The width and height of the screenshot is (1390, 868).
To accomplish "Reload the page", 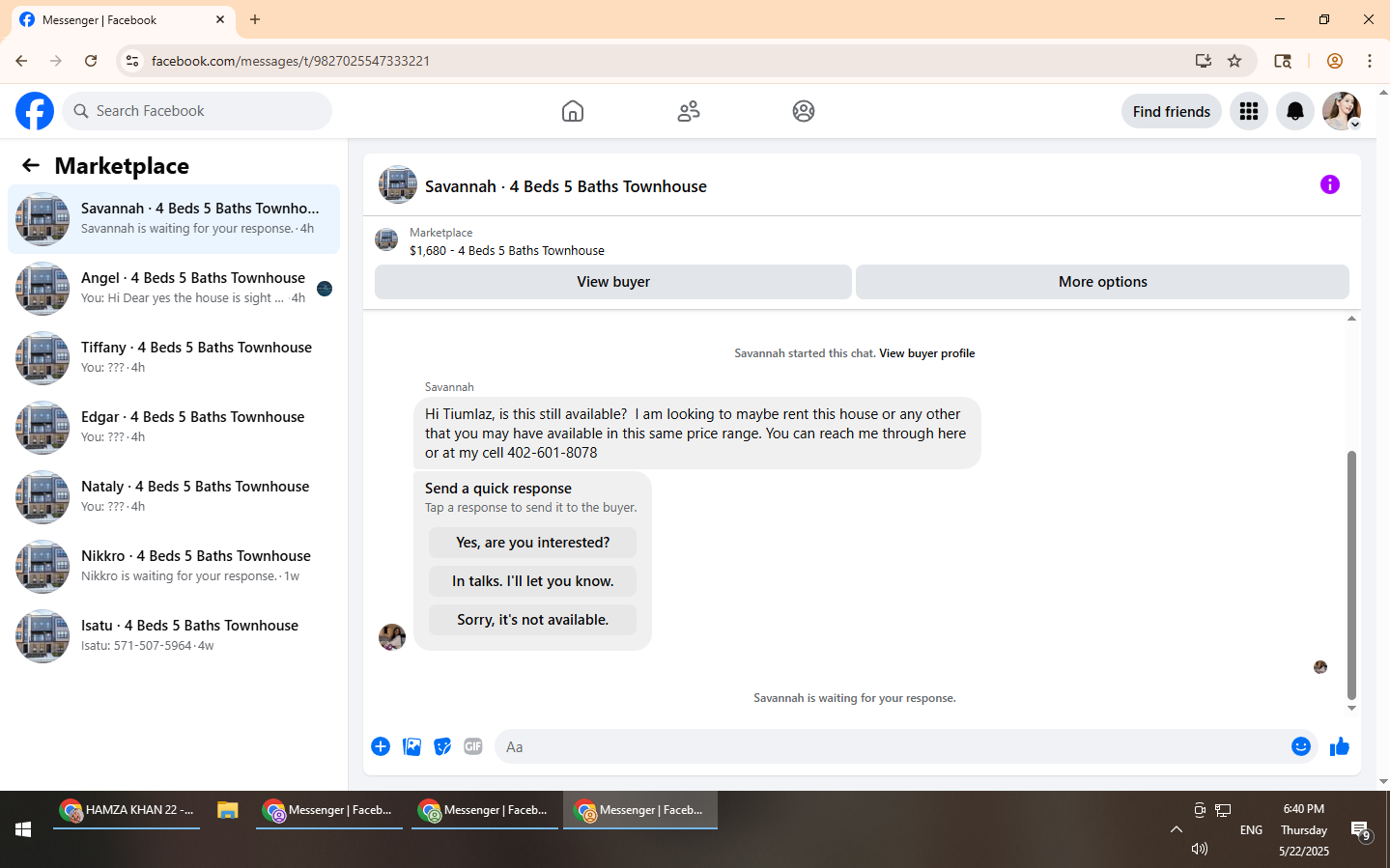I will tap(91, 61).
